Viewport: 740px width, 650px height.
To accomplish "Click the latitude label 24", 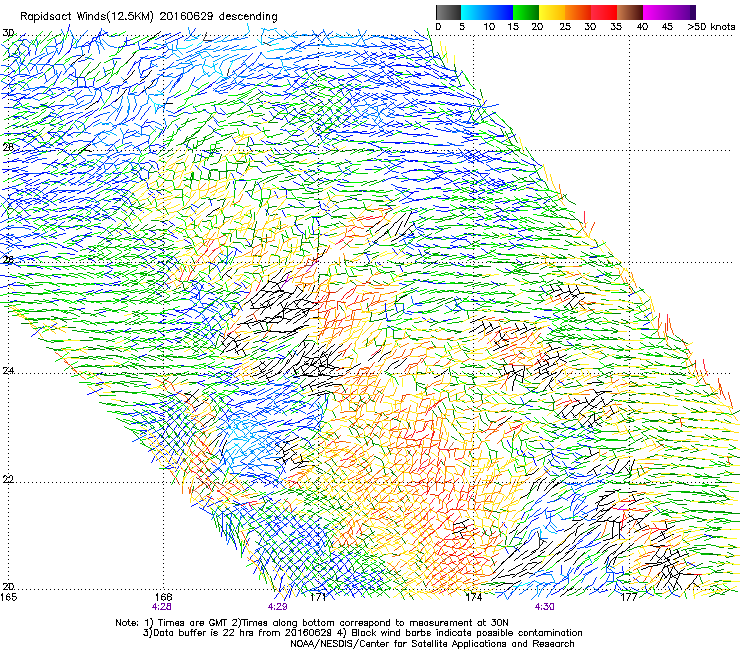I will (8, 371).
